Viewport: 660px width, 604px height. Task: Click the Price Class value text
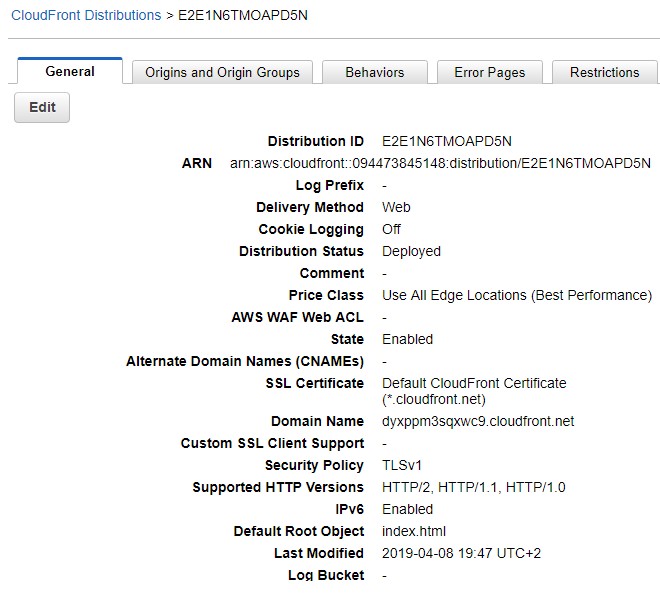[516, 296]
